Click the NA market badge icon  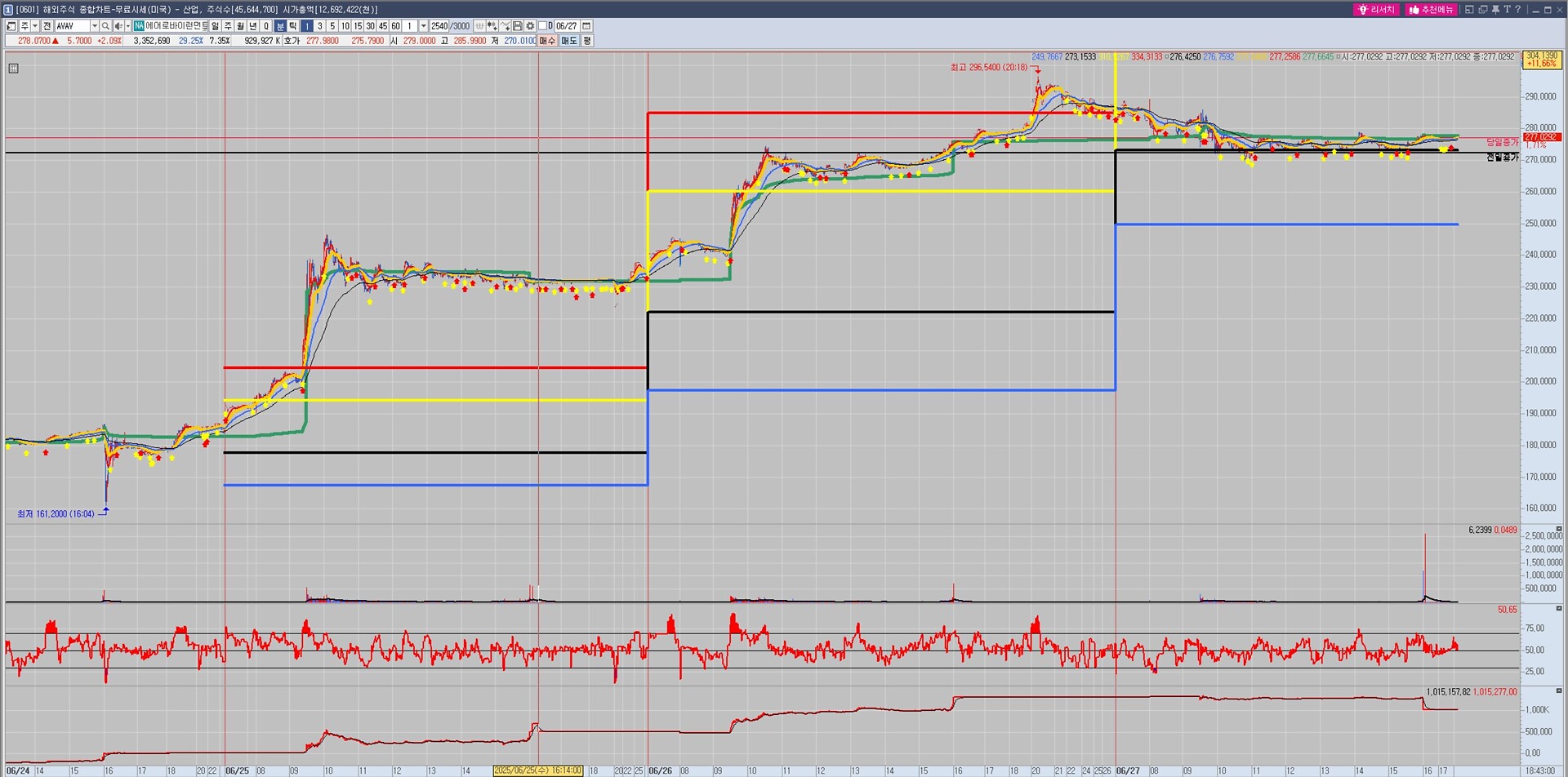coord(139,26)
